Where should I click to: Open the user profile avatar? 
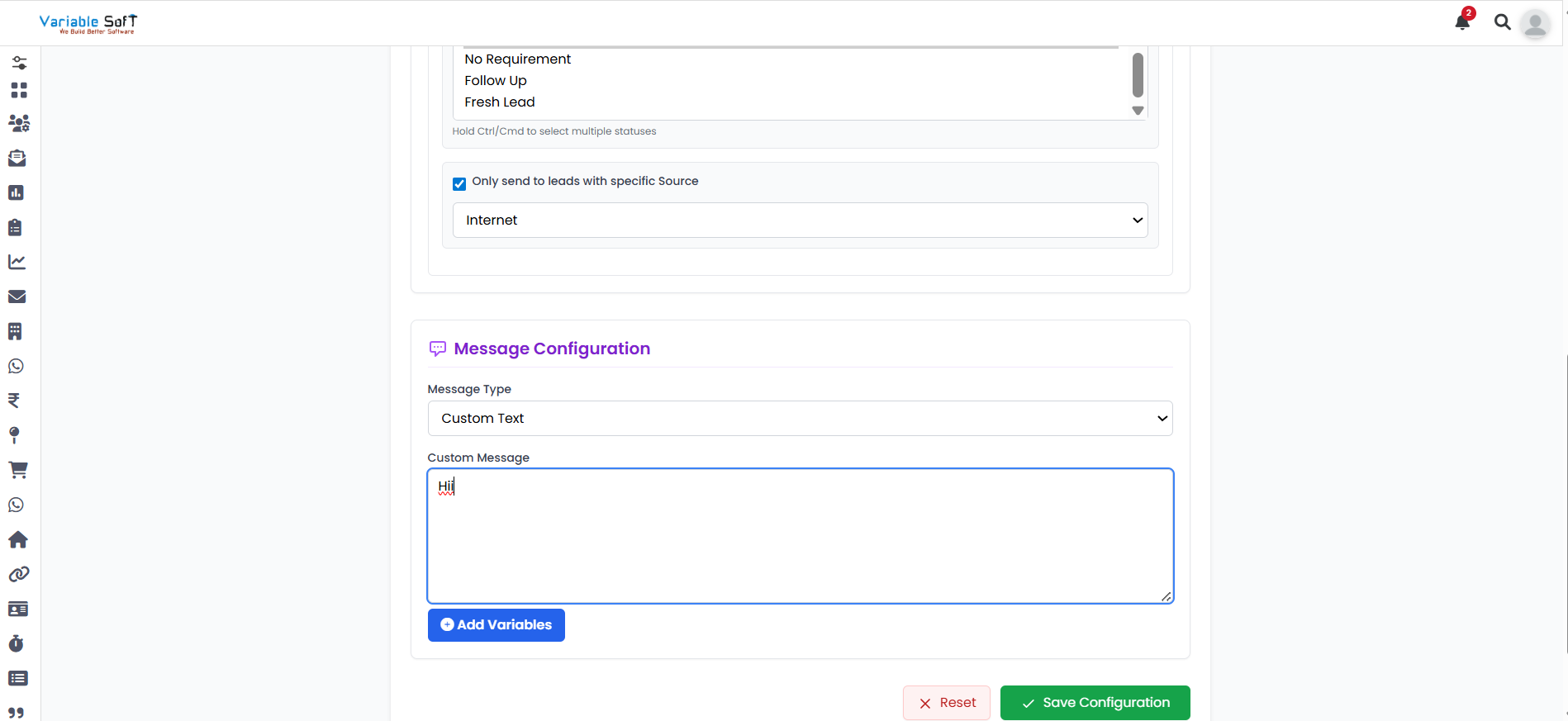(1535, 24)
